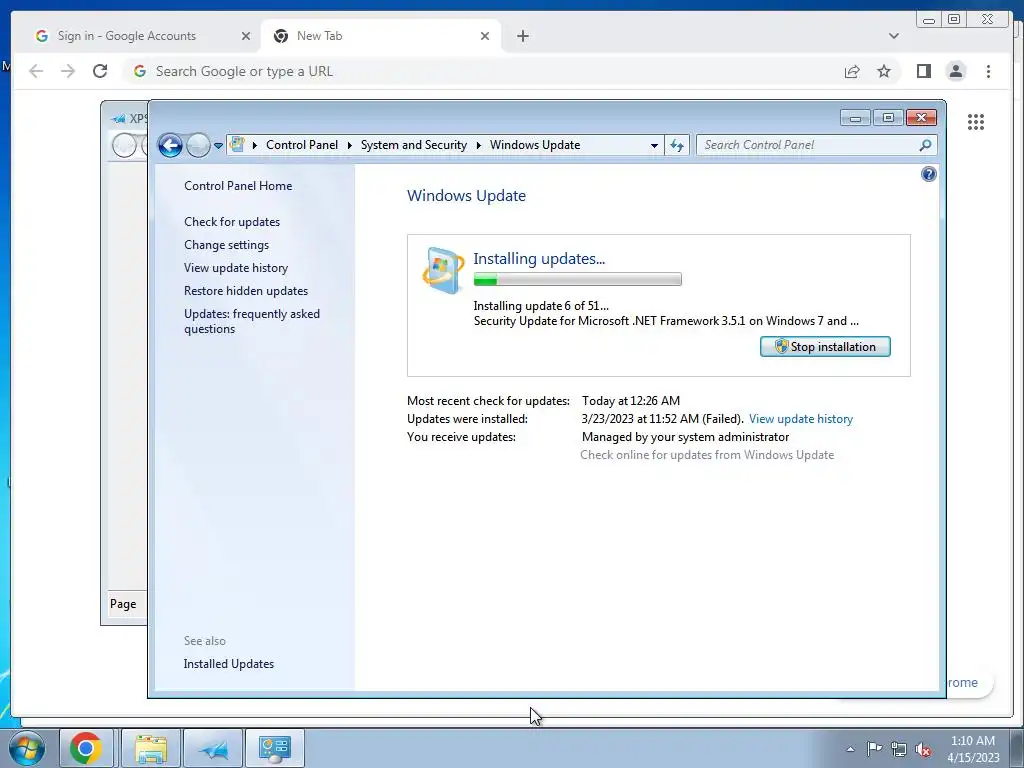The image size is (1024, 768).
Task: Open View update history in sidebar
Action: pos(236,268)
